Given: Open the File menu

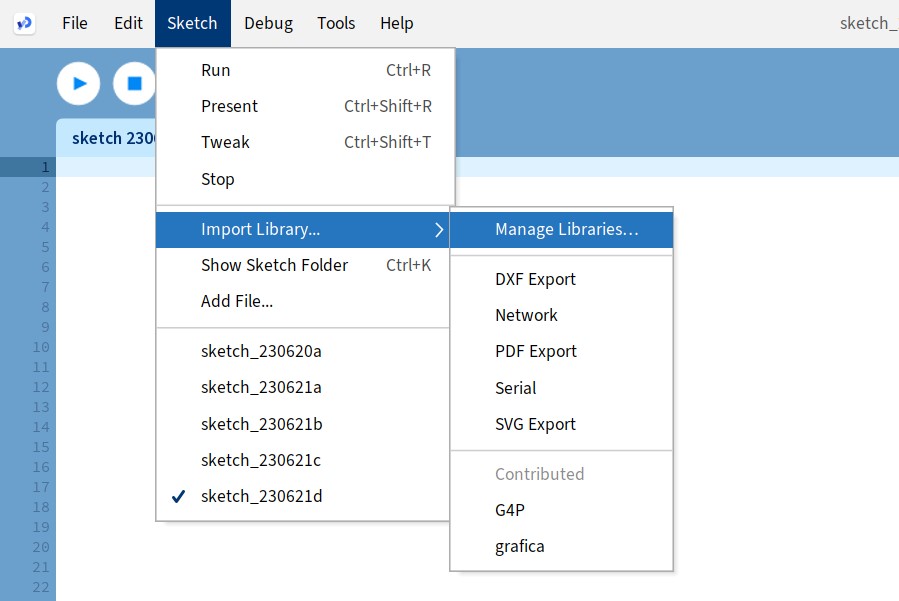Looking at the screenshot, I should coord(75,23).
